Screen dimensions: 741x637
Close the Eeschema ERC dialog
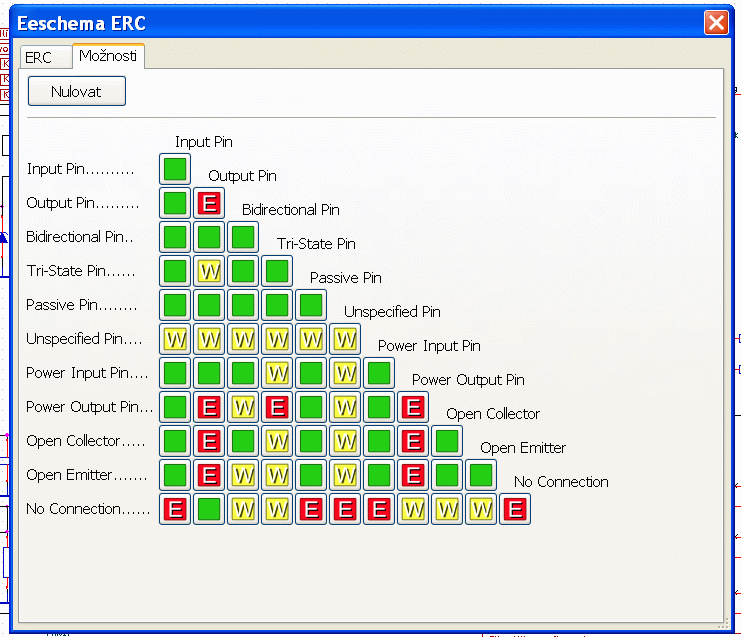tap(716, 22)
